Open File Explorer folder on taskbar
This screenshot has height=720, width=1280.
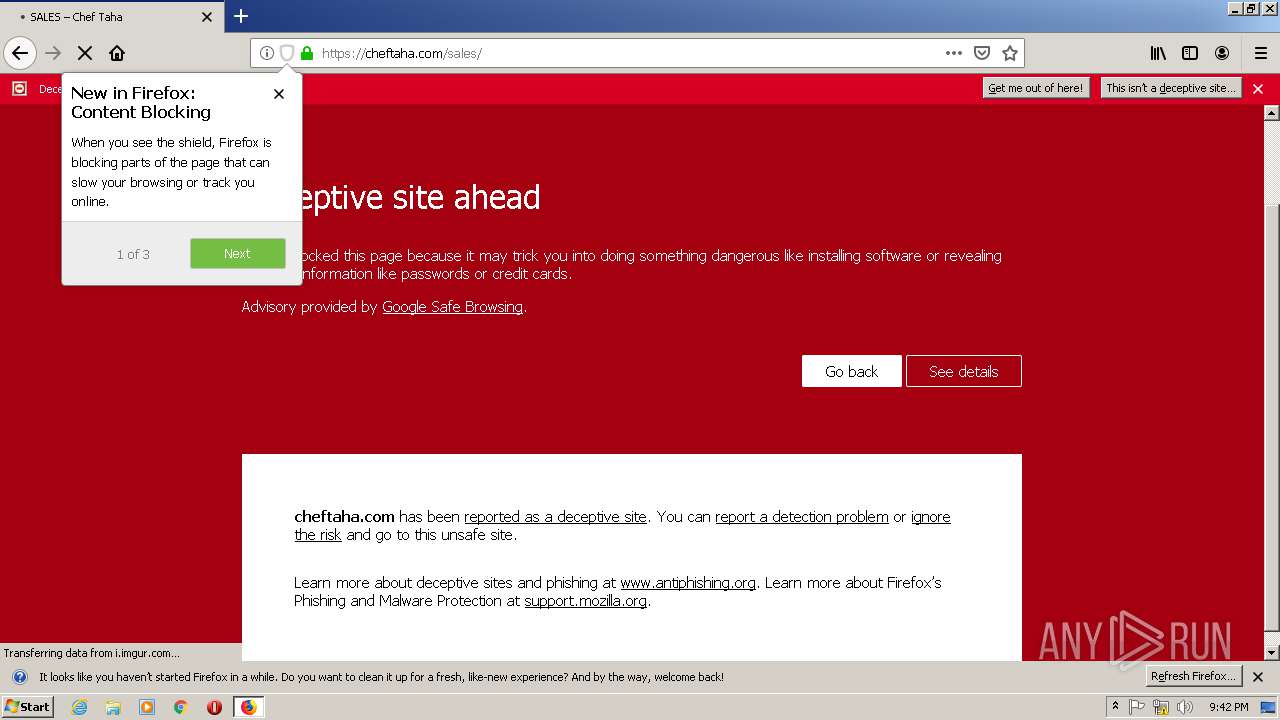[x=113, y=707]
